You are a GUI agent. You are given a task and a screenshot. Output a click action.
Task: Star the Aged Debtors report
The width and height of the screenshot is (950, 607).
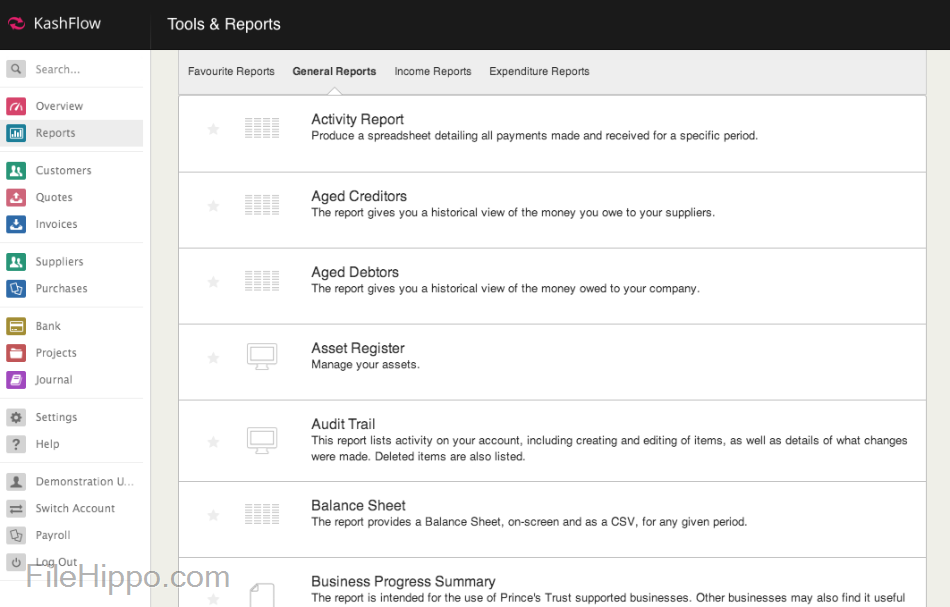click(x=213, y=282)
